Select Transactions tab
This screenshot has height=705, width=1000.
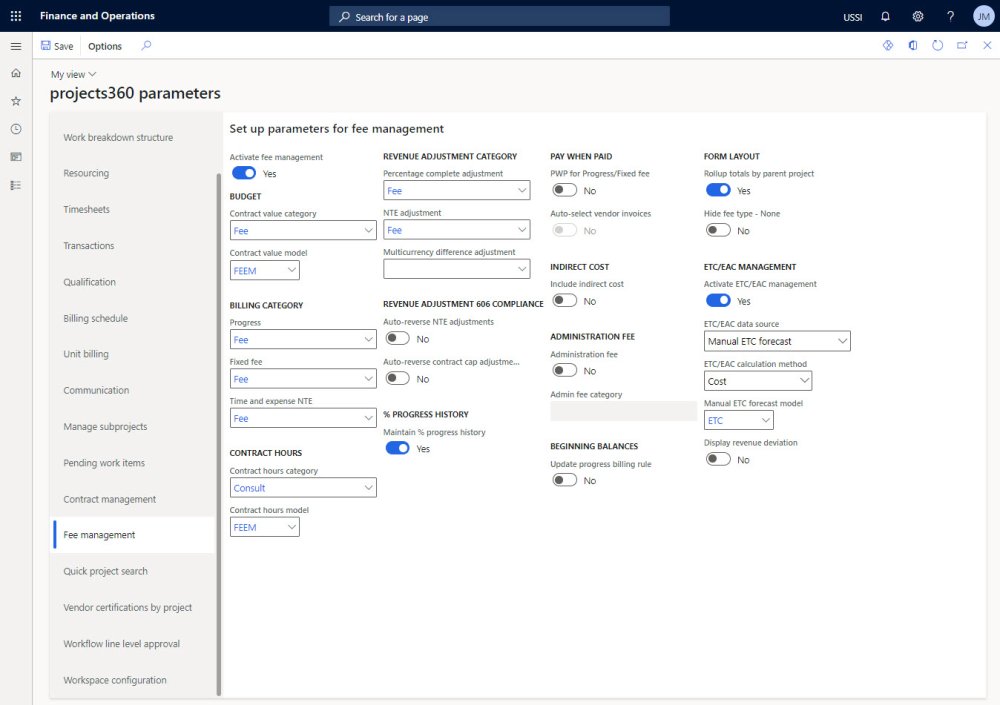[x=134, y=246]
